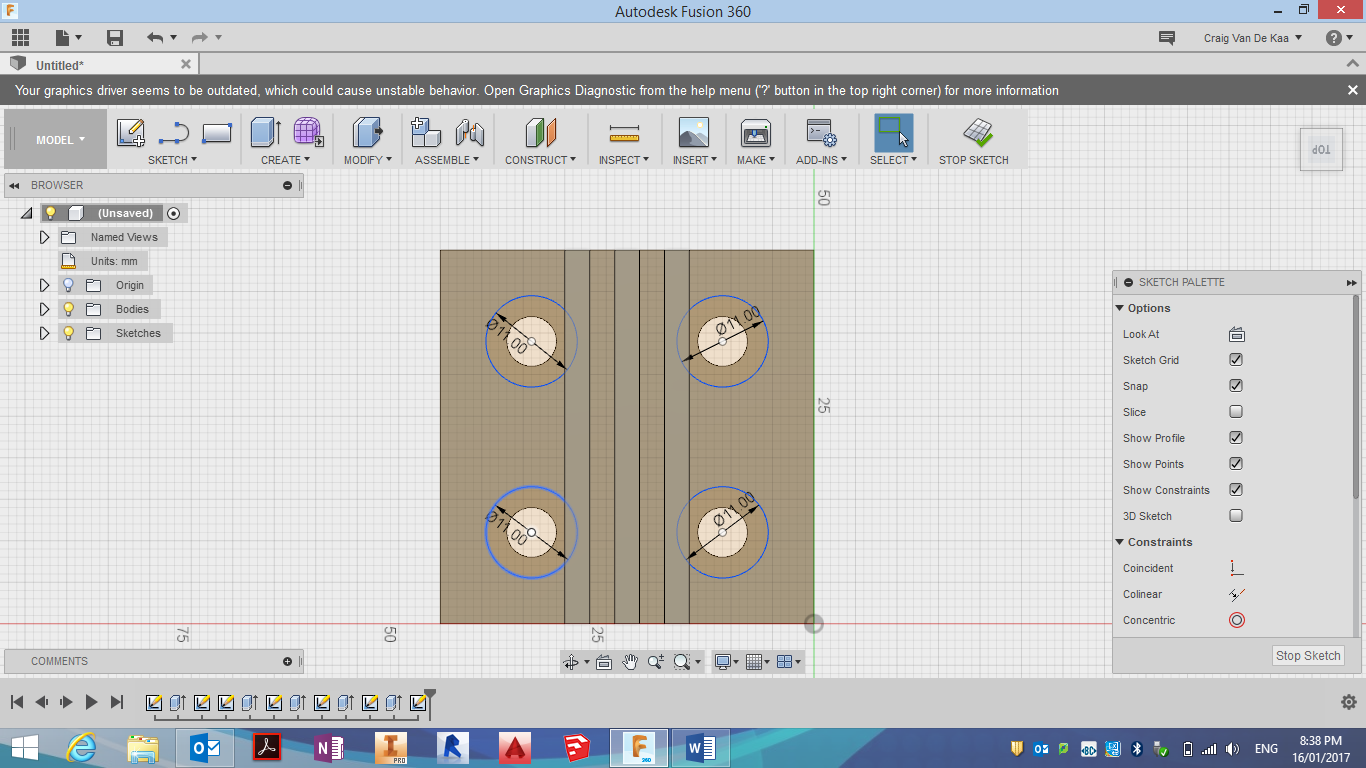Screen dimensions: 1366x768
Task: Open the notifications speech bubble icon
Action: coord(1166,38)
